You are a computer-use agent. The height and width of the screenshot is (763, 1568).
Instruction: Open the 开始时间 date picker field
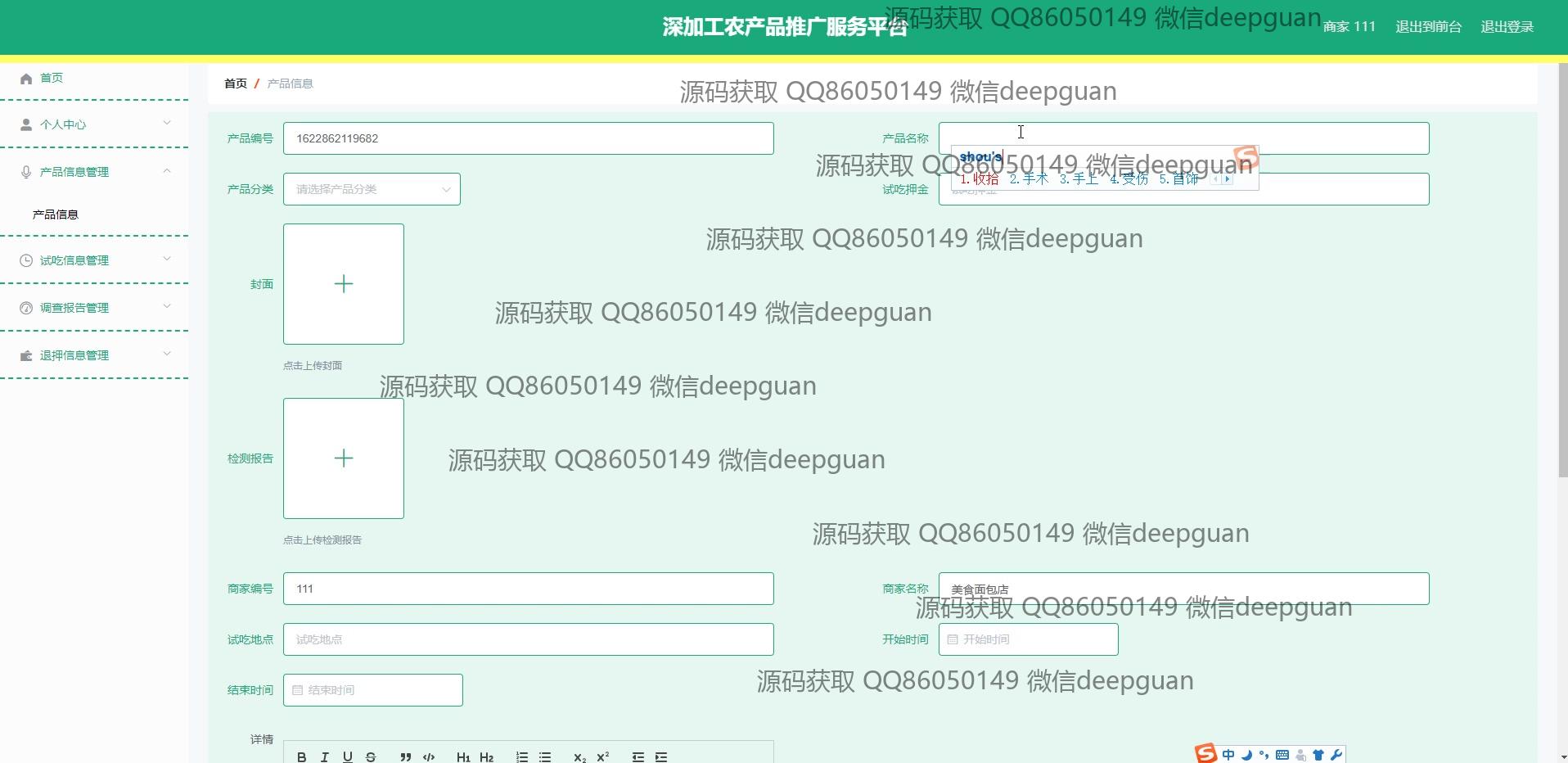(1029, 639)
